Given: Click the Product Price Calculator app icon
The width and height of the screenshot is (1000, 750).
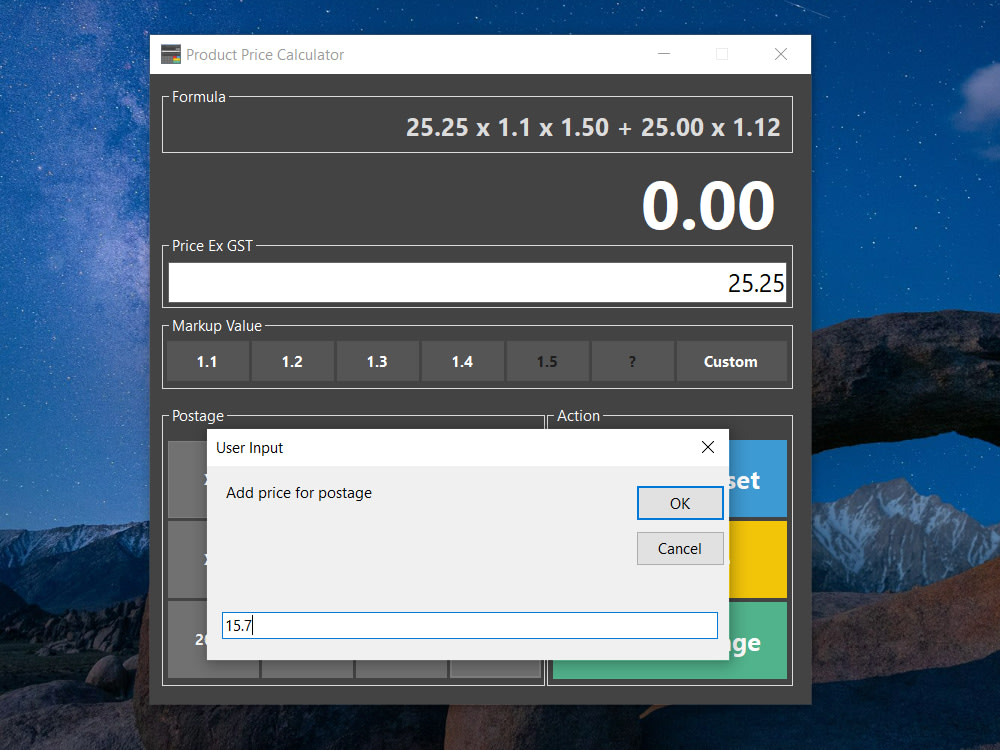Looking at the screenshot, I should pyautogui.click(x=171, y=54).
